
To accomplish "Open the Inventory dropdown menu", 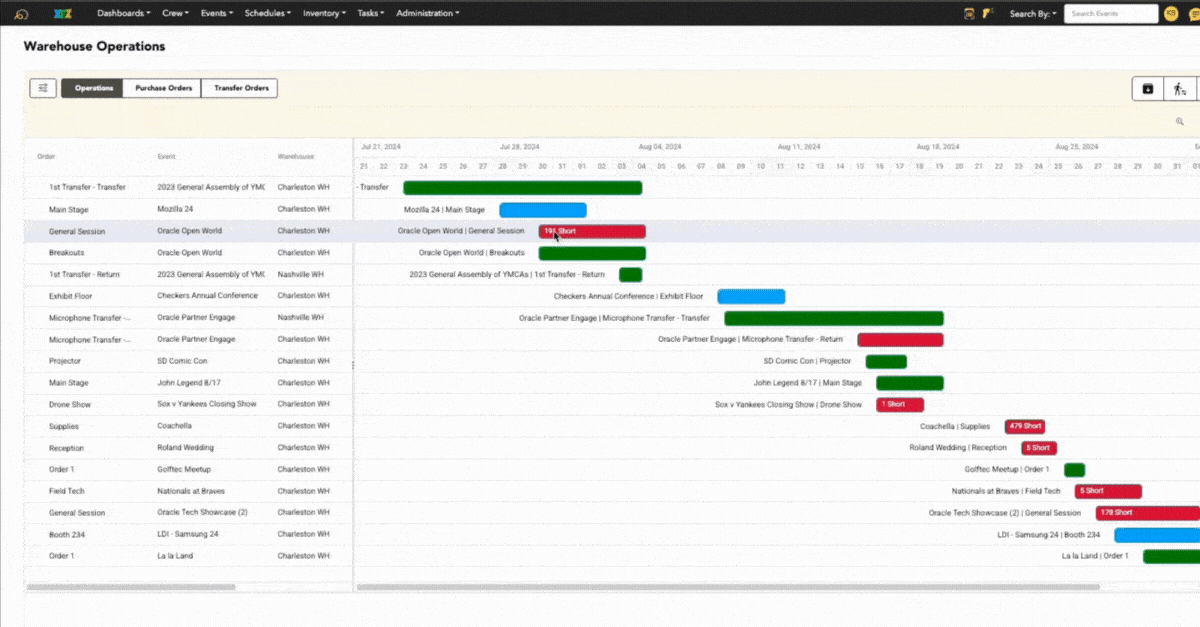I will click(324, 14).
